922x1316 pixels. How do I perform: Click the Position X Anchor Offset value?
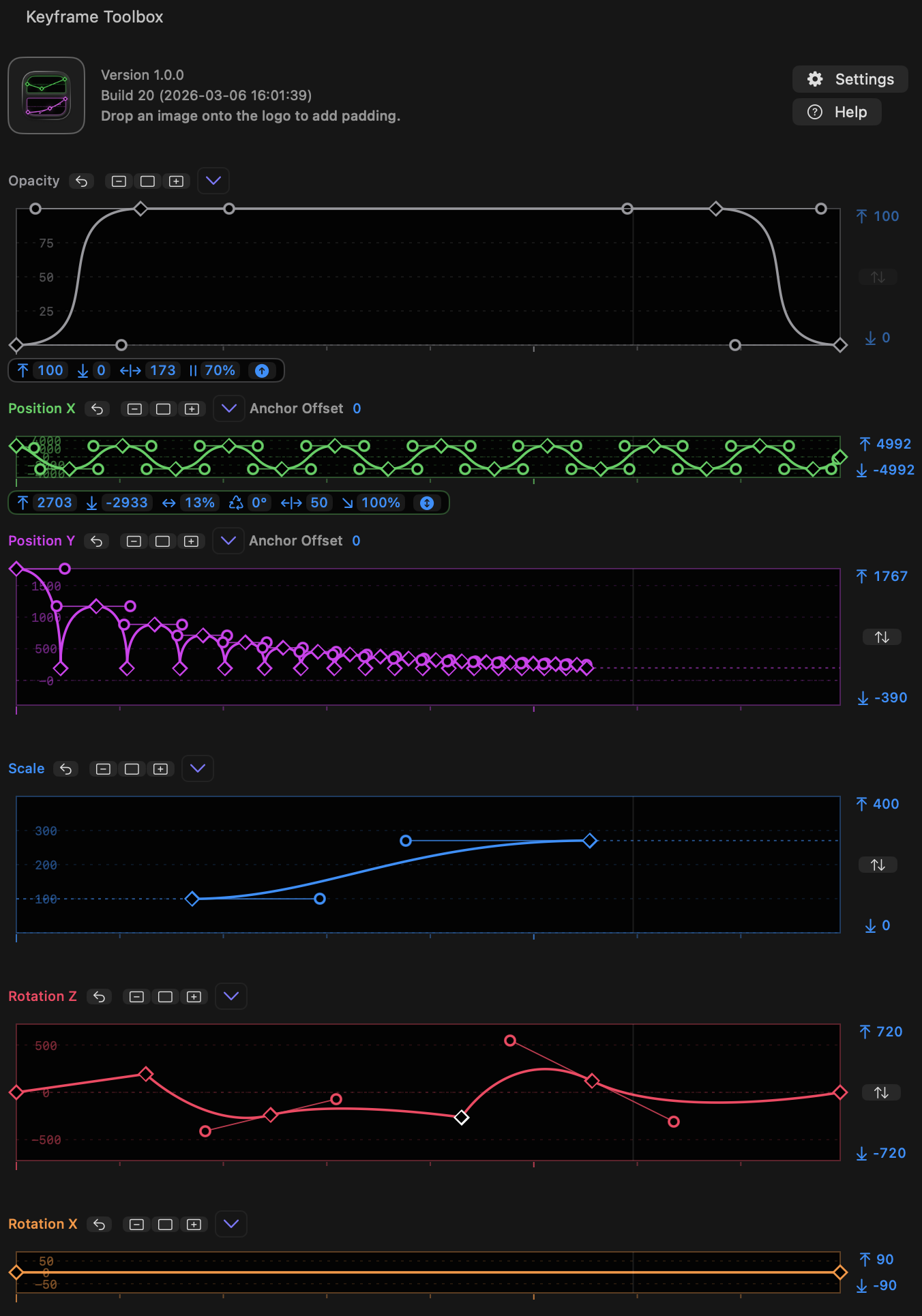click(x=357, y=408)
